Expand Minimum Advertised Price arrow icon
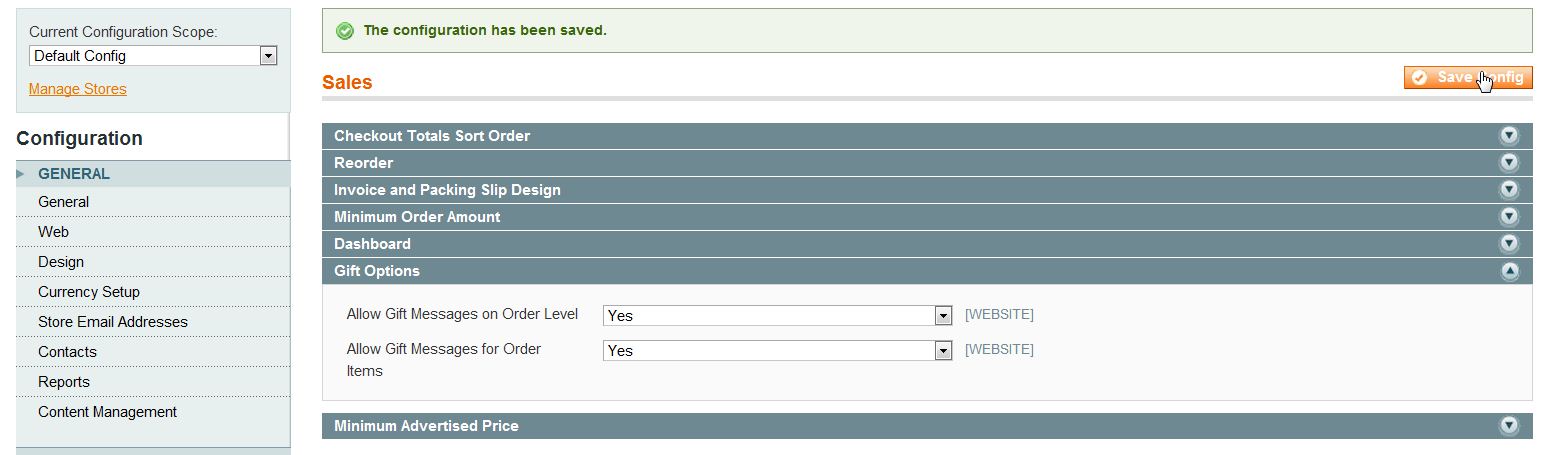The height and width of the screenshot is (455, 1549). pos(1509,426)
